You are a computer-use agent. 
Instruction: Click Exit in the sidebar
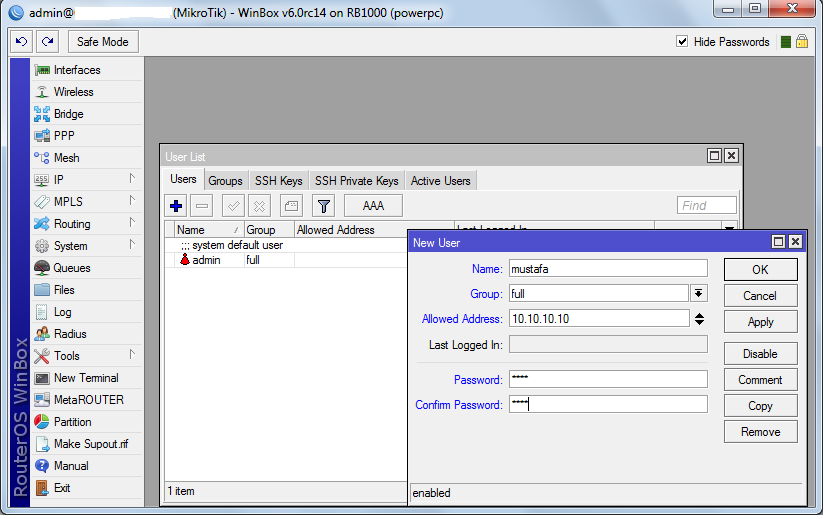point(87,488)
